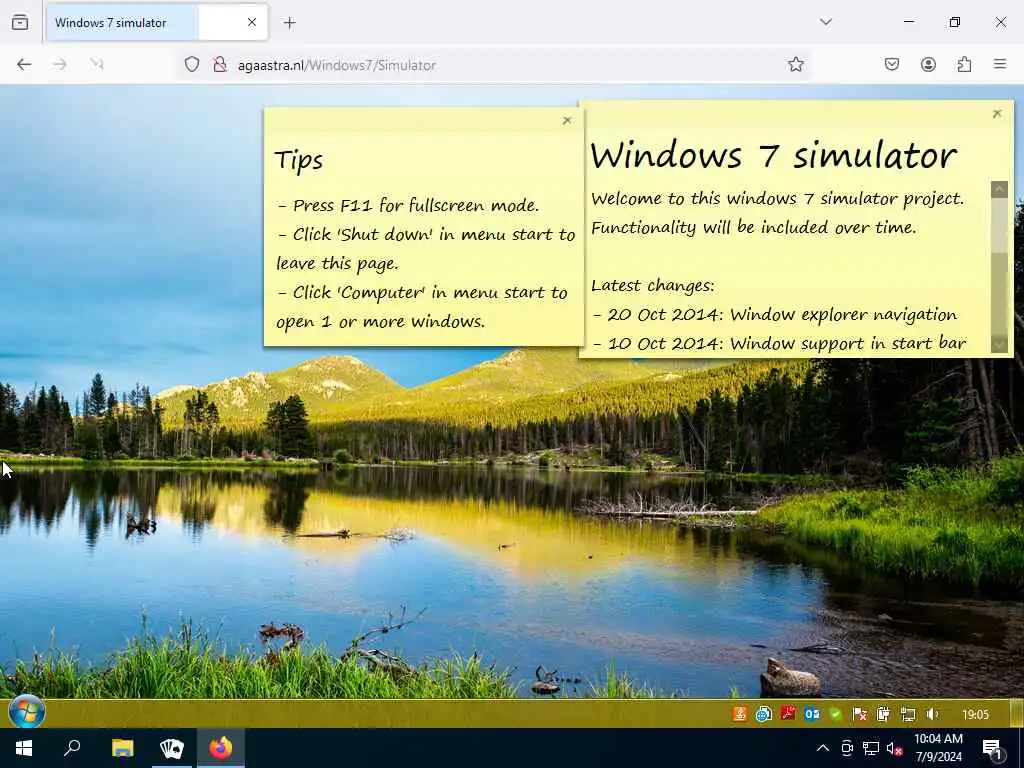This screenshot has width=1024, height=768.
Task: Close the Tips sticky note
Action: tap(567, 120)
